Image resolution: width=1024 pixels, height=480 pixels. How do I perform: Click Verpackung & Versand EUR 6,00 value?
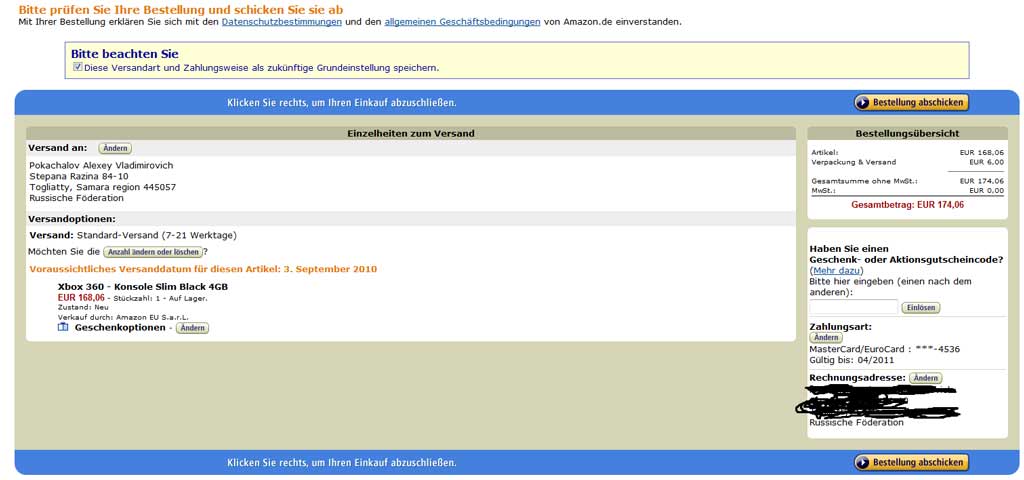tap(986, 162)
